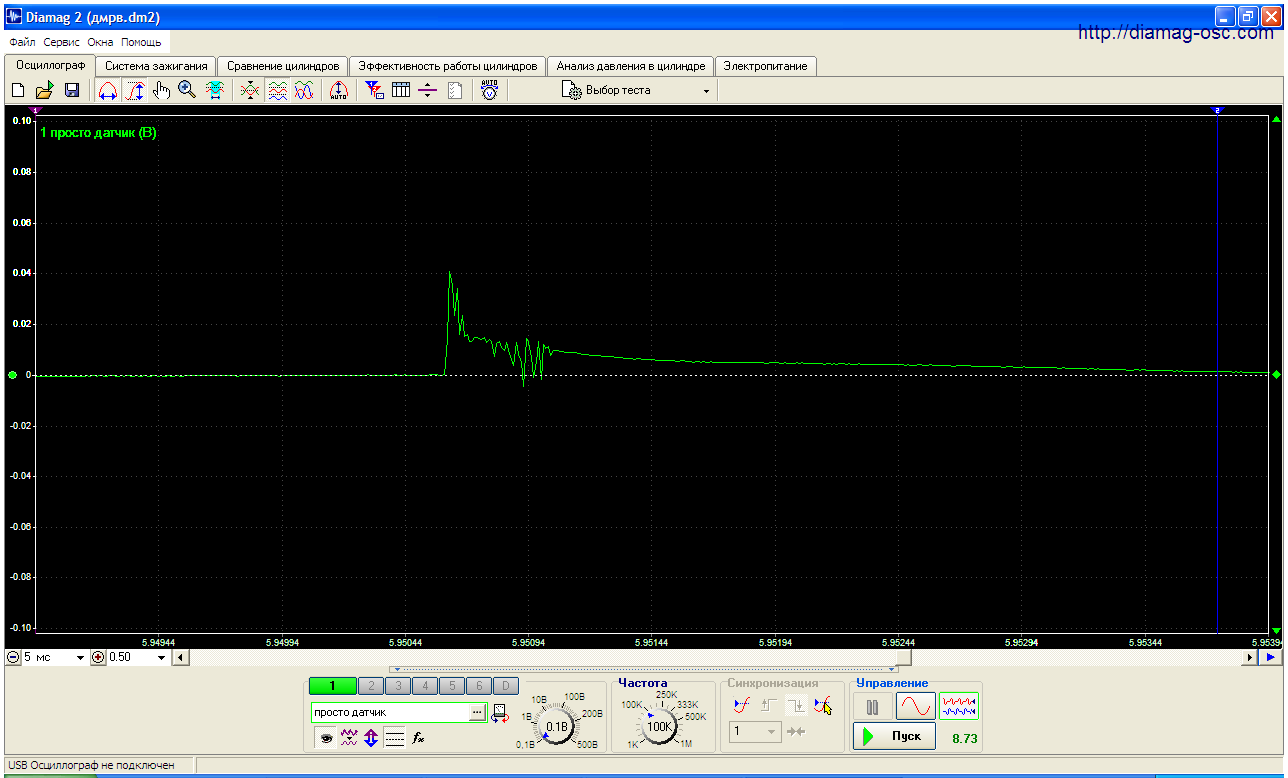Click the pause button in Управление
The height and width of the screenshot is (778, 1288).
coord(872,706)
